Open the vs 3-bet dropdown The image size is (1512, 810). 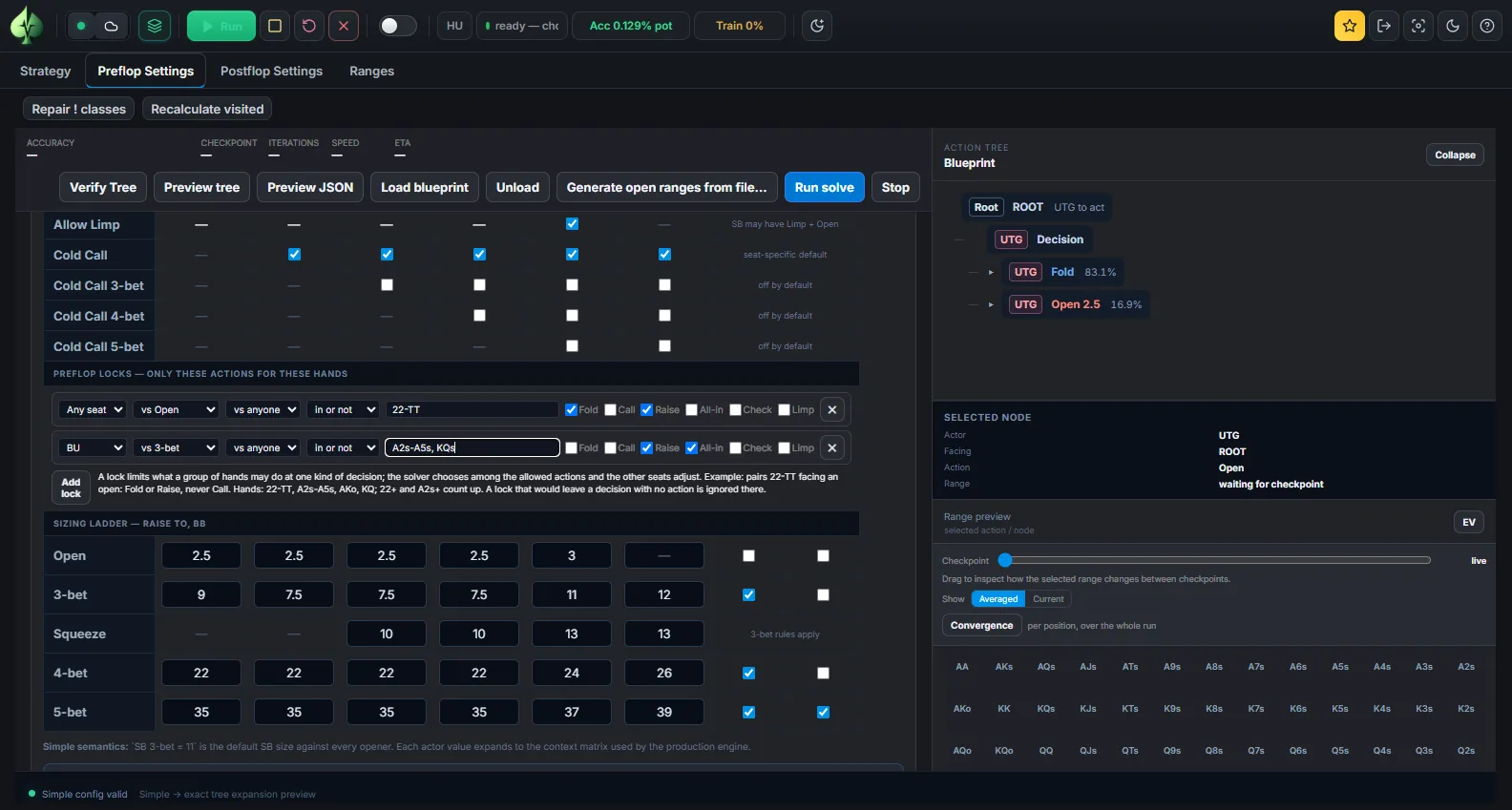pyautogui.click(x=176, y=447)
